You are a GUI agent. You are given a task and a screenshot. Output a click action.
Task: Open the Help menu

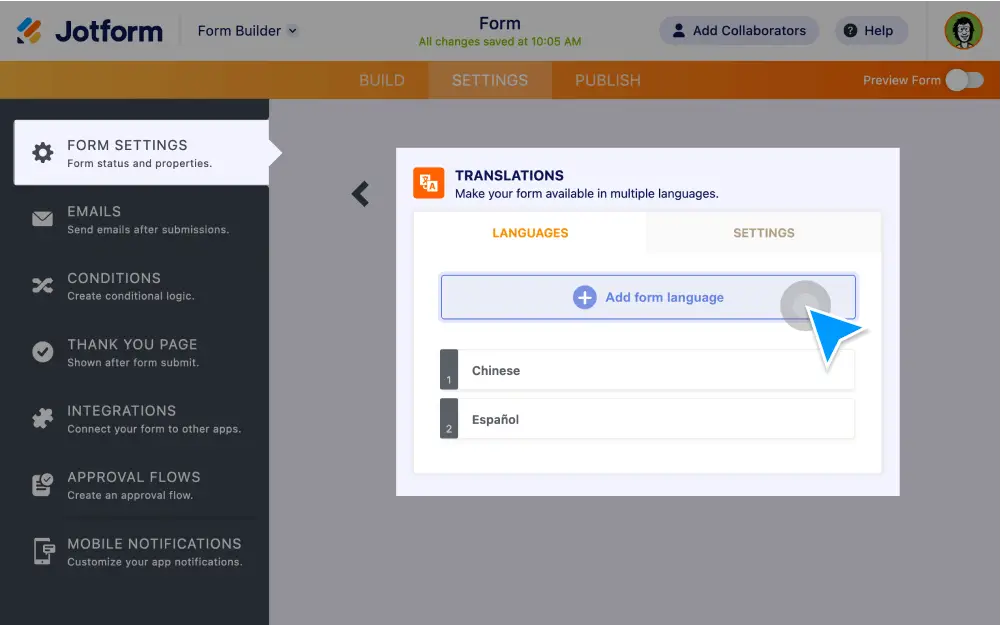pos(869,30)
